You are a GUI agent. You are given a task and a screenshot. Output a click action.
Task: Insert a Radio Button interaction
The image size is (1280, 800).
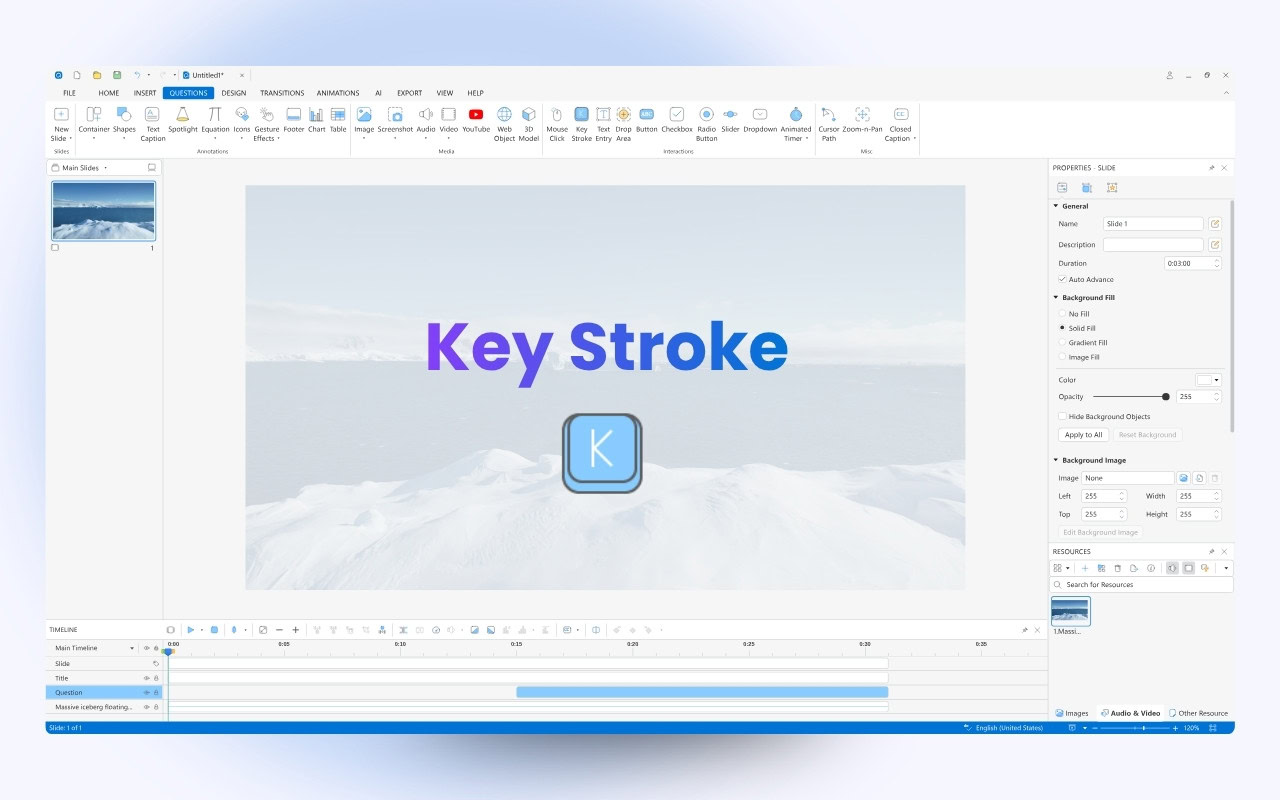coord(706,124)
